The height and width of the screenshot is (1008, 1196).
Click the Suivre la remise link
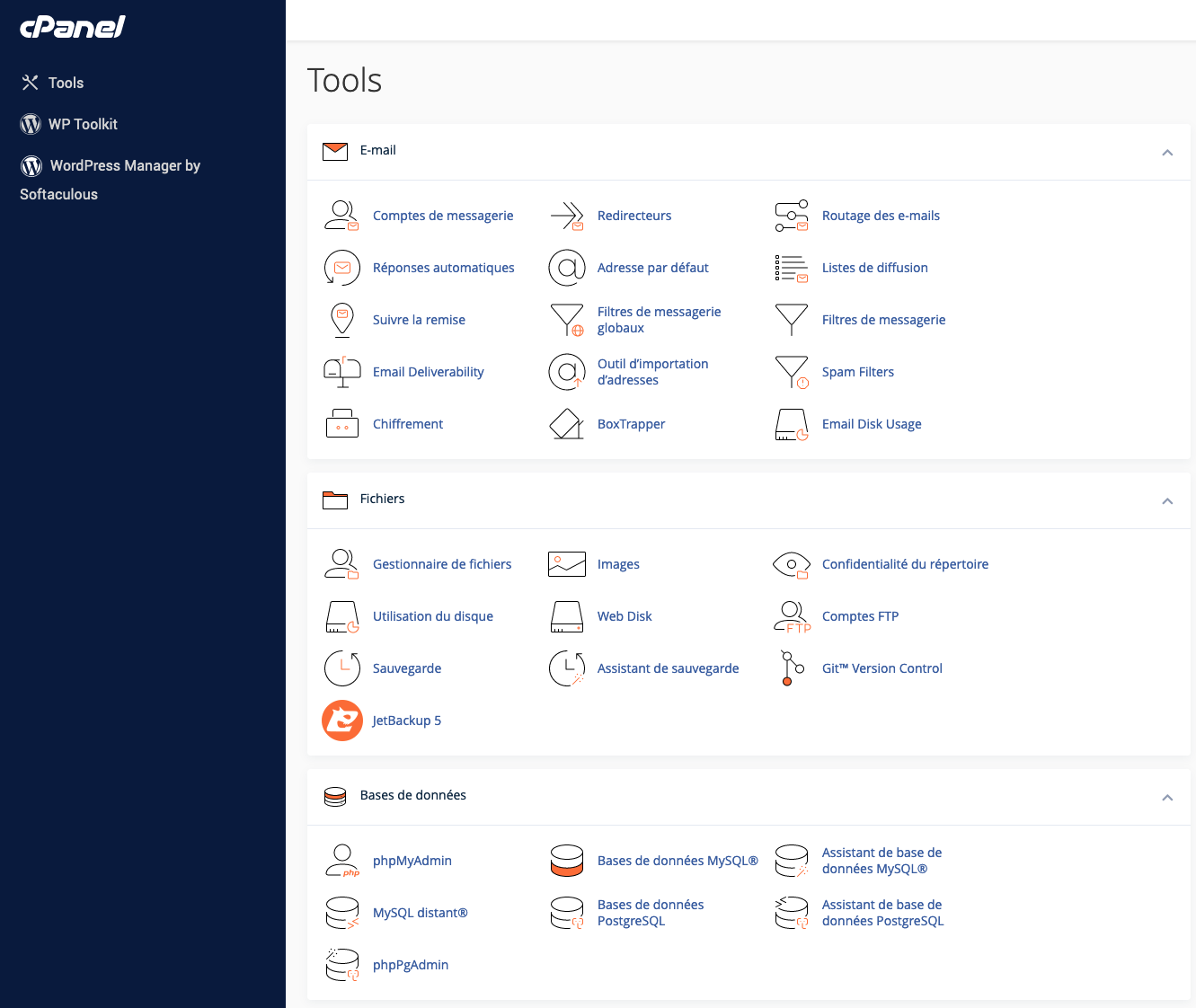(x=419, y=320)
